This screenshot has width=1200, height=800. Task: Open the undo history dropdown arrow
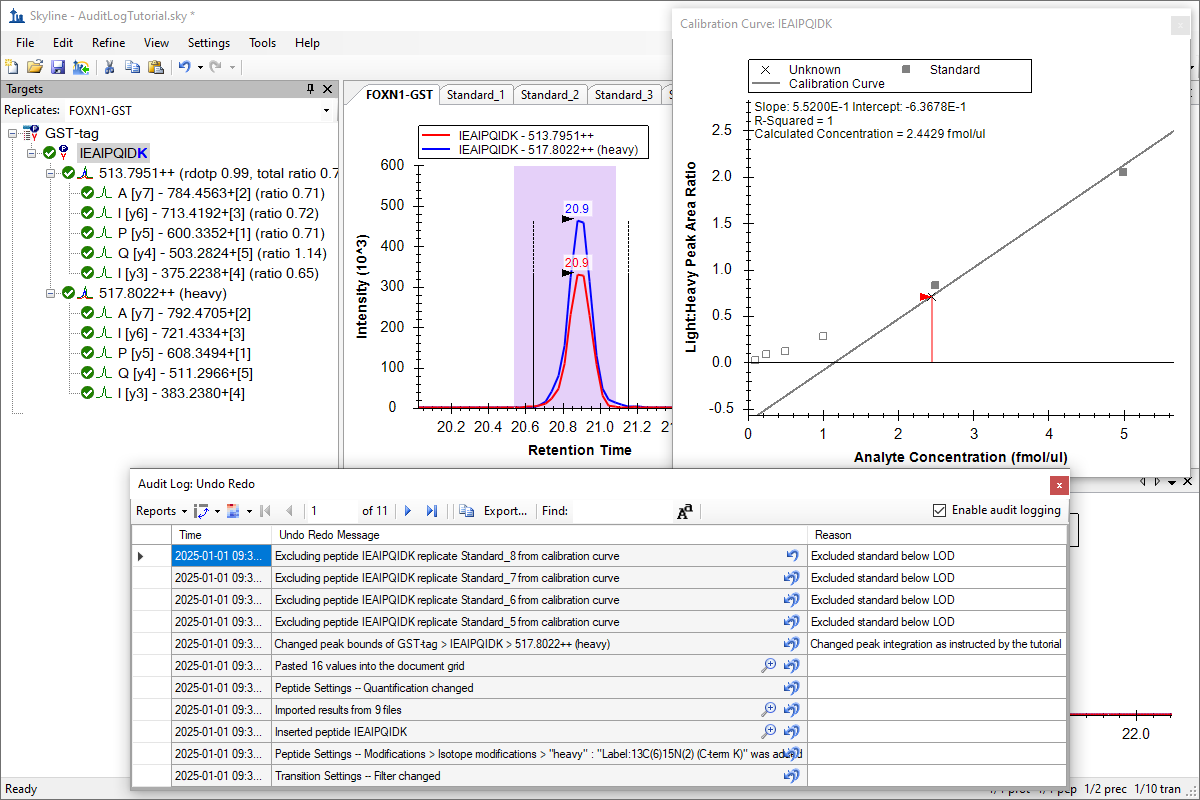click(x=200, y=67)
